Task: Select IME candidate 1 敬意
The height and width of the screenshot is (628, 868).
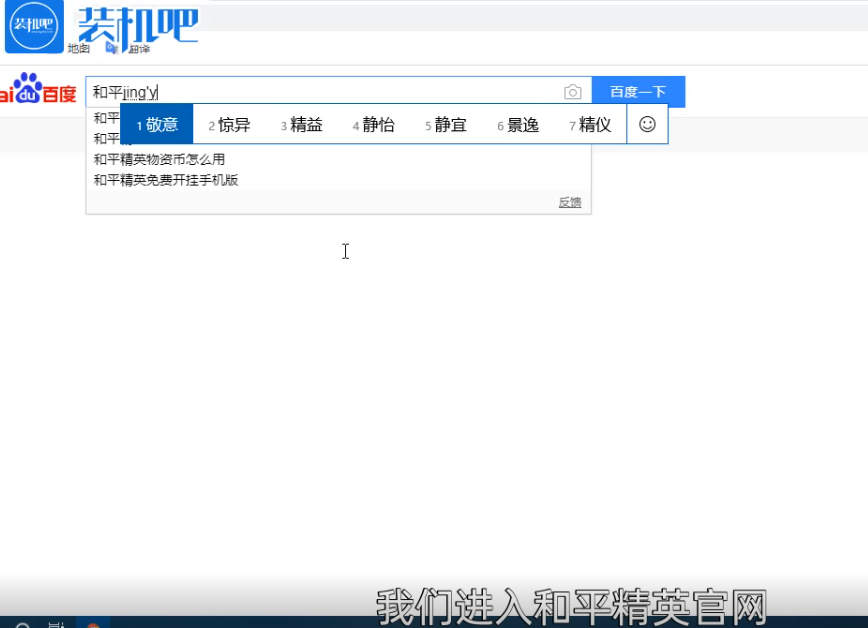Action: 157,125
